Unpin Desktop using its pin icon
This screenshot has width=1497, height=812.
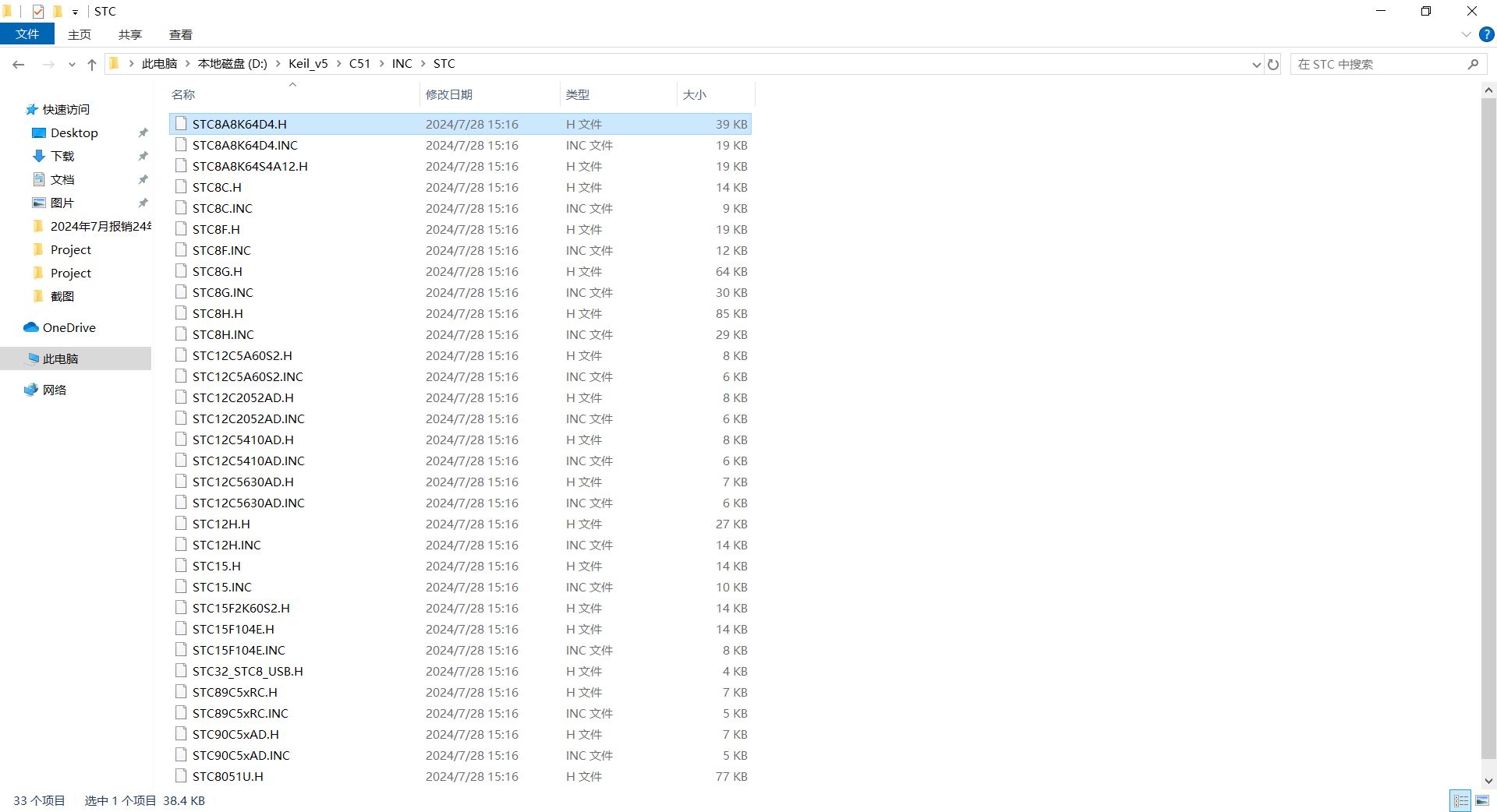click(x=143, y=133)
